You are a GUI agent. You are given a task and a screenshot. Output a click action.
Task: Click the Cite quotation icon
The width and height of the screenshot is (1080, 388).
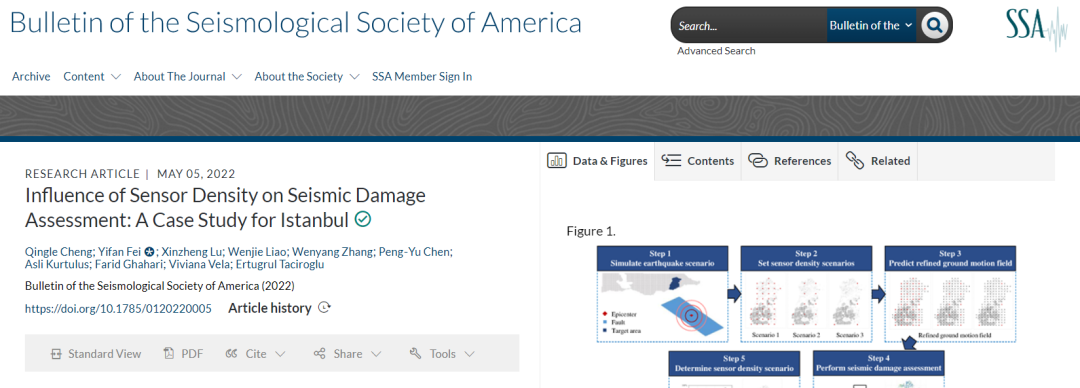coord(231,354)
